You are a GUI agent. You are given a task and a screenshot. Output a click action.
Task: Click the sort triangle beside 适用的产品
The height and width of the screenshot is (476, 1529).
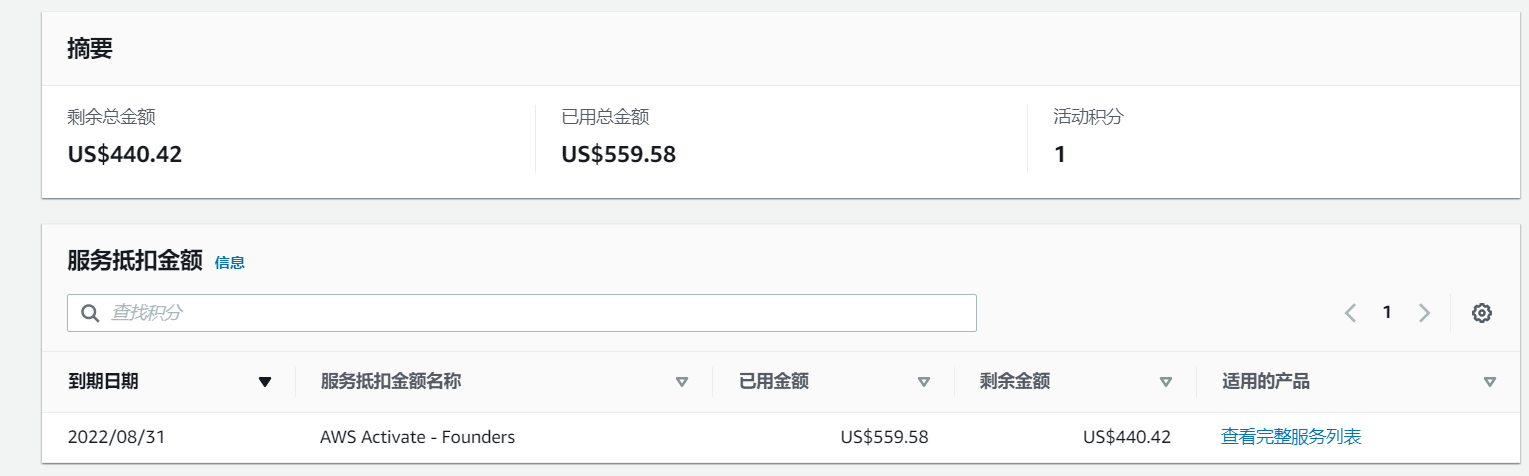[1490, 381]
